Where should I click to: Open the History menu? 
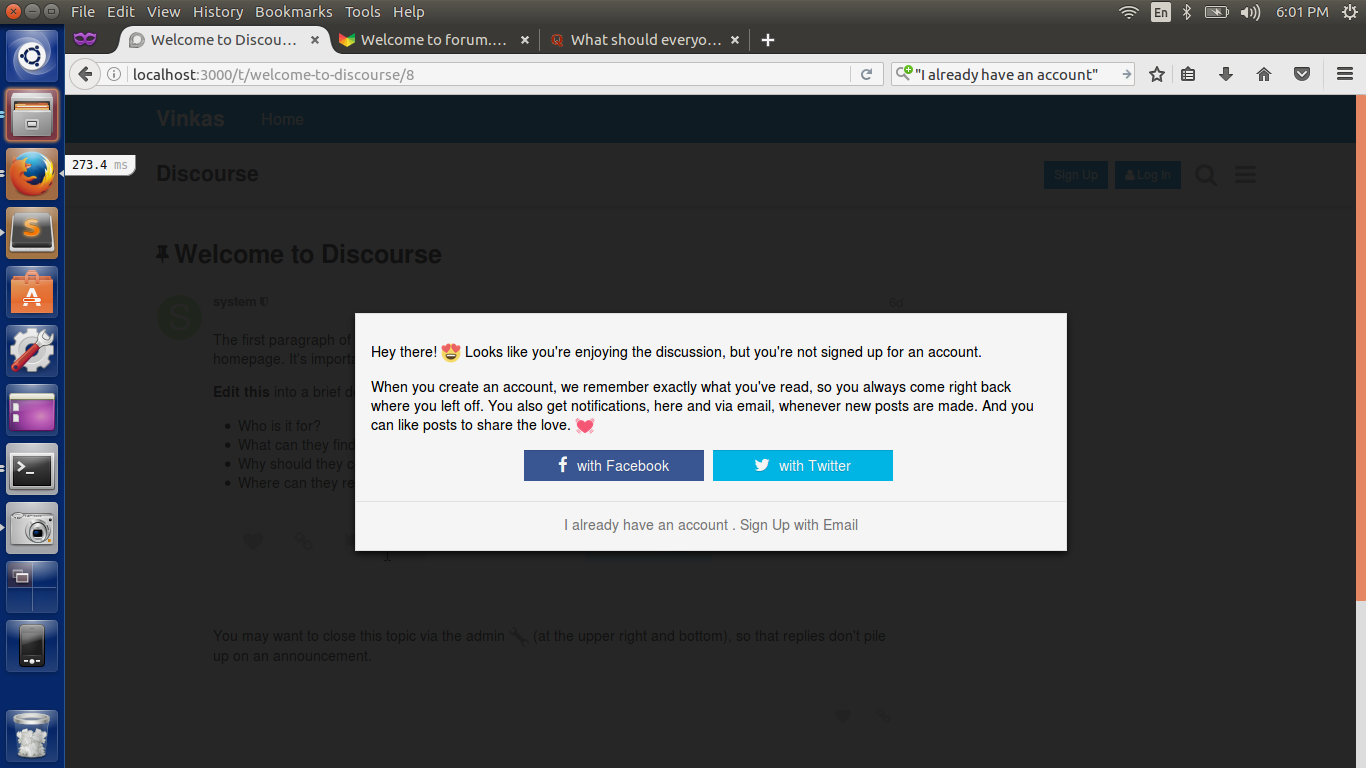[218, 12]
